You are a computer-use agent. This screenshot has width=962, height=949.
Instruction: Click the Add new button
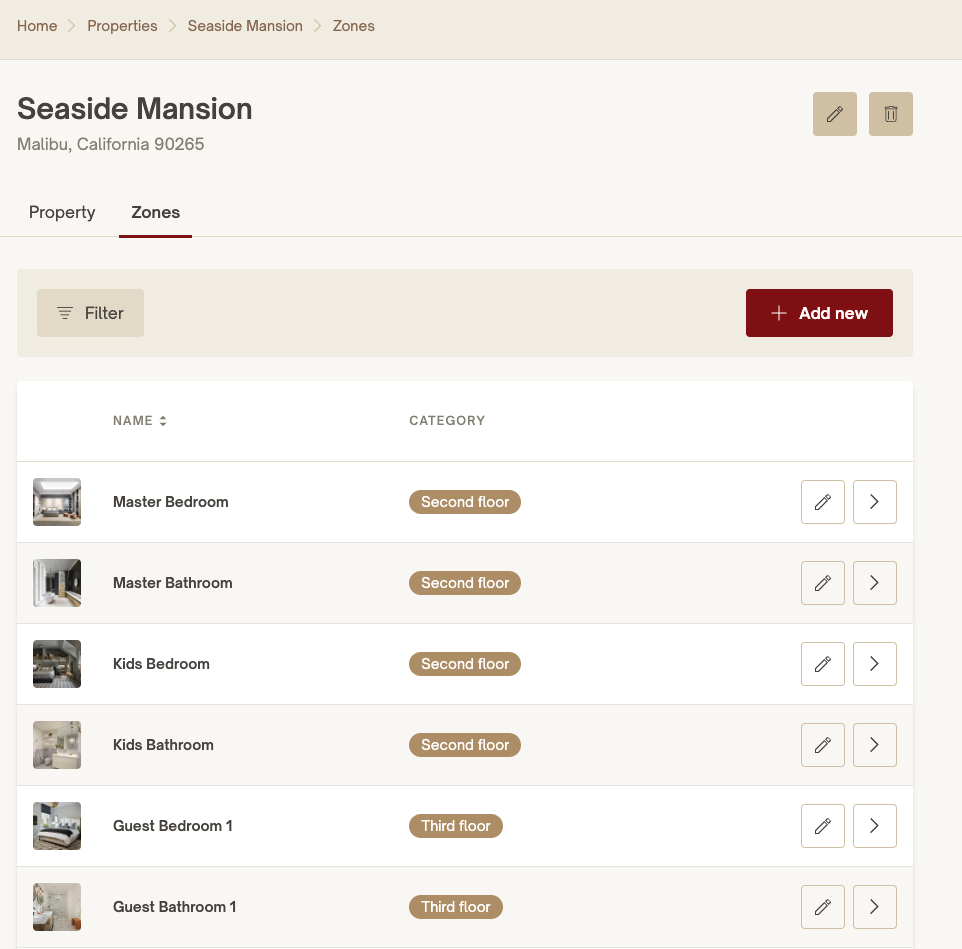point(818,313)
